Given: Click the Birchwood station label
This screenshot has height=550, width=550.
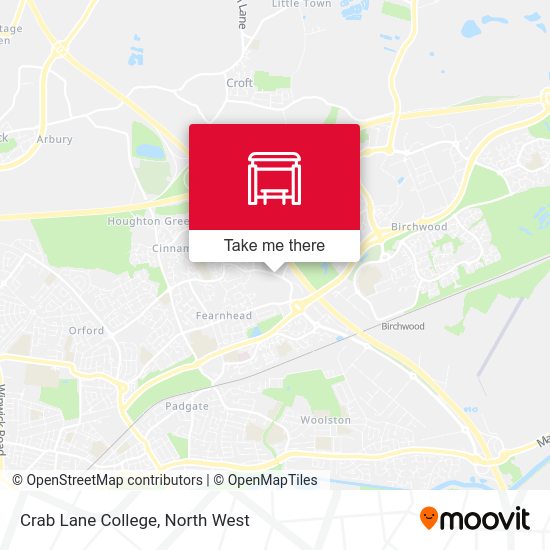Looking at the screenshot, I should (403, 327).
